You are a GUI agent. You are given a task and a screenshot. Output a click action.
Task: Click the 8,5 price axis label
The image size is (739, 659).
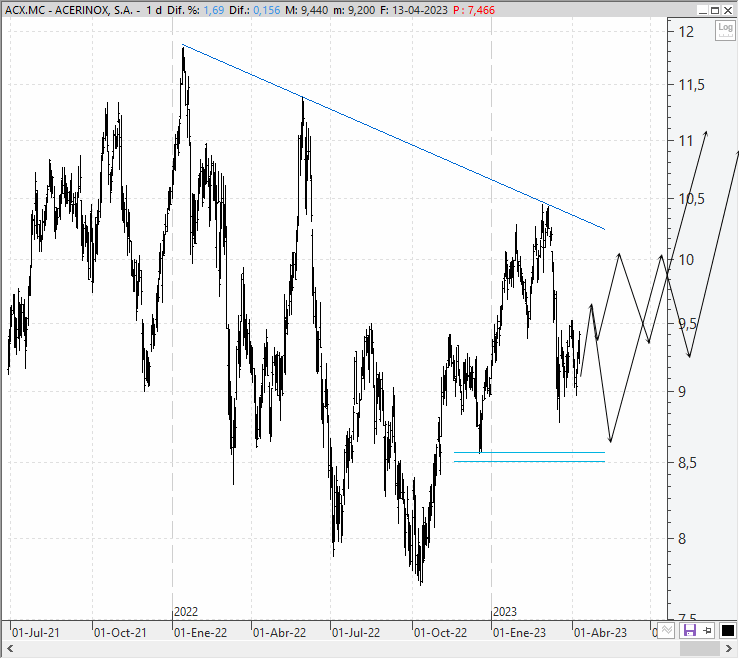(x=687, y=463)
